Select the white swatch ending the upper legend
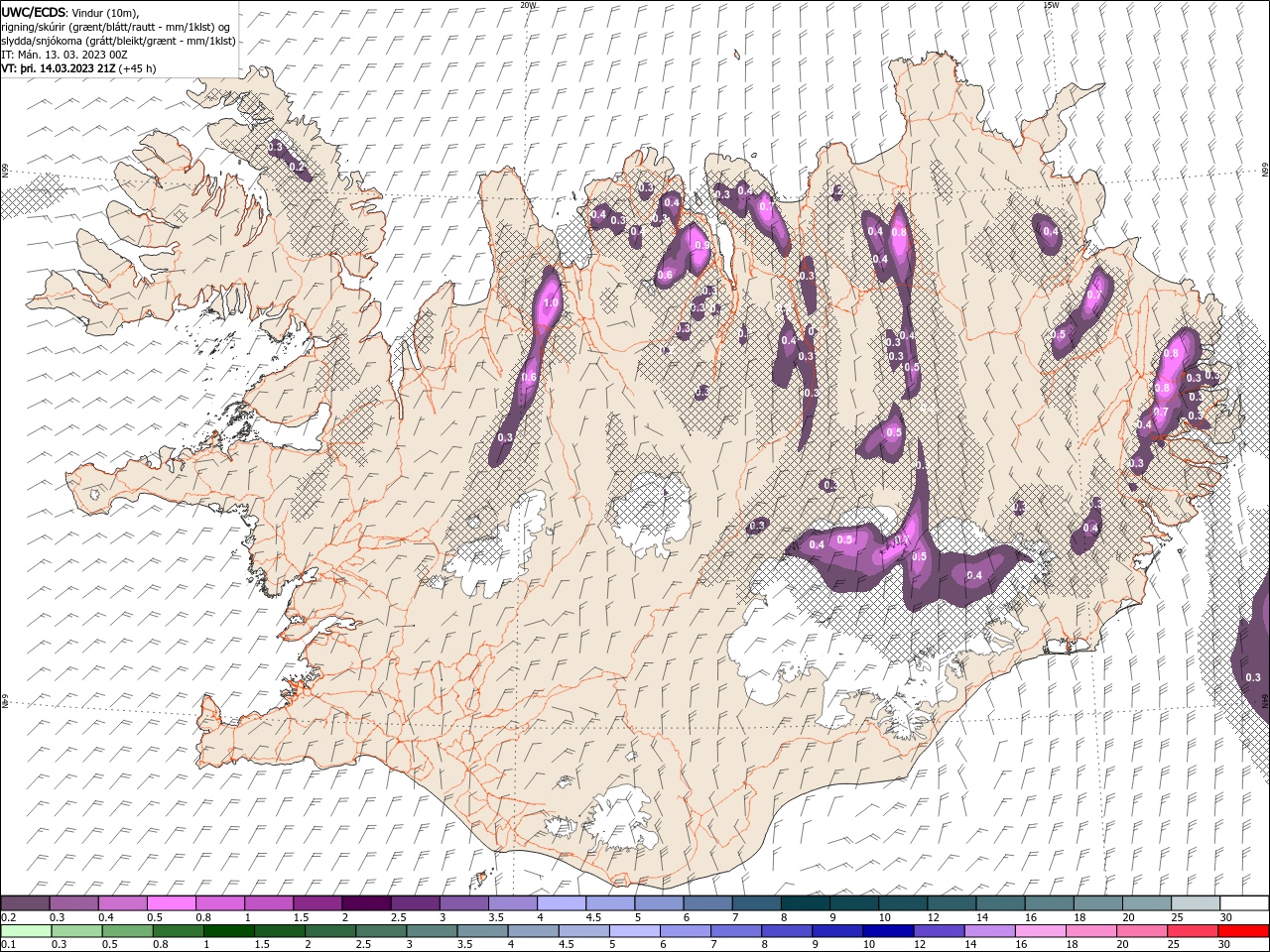Screen dimensions: 1270x952 click(1244, 903)
